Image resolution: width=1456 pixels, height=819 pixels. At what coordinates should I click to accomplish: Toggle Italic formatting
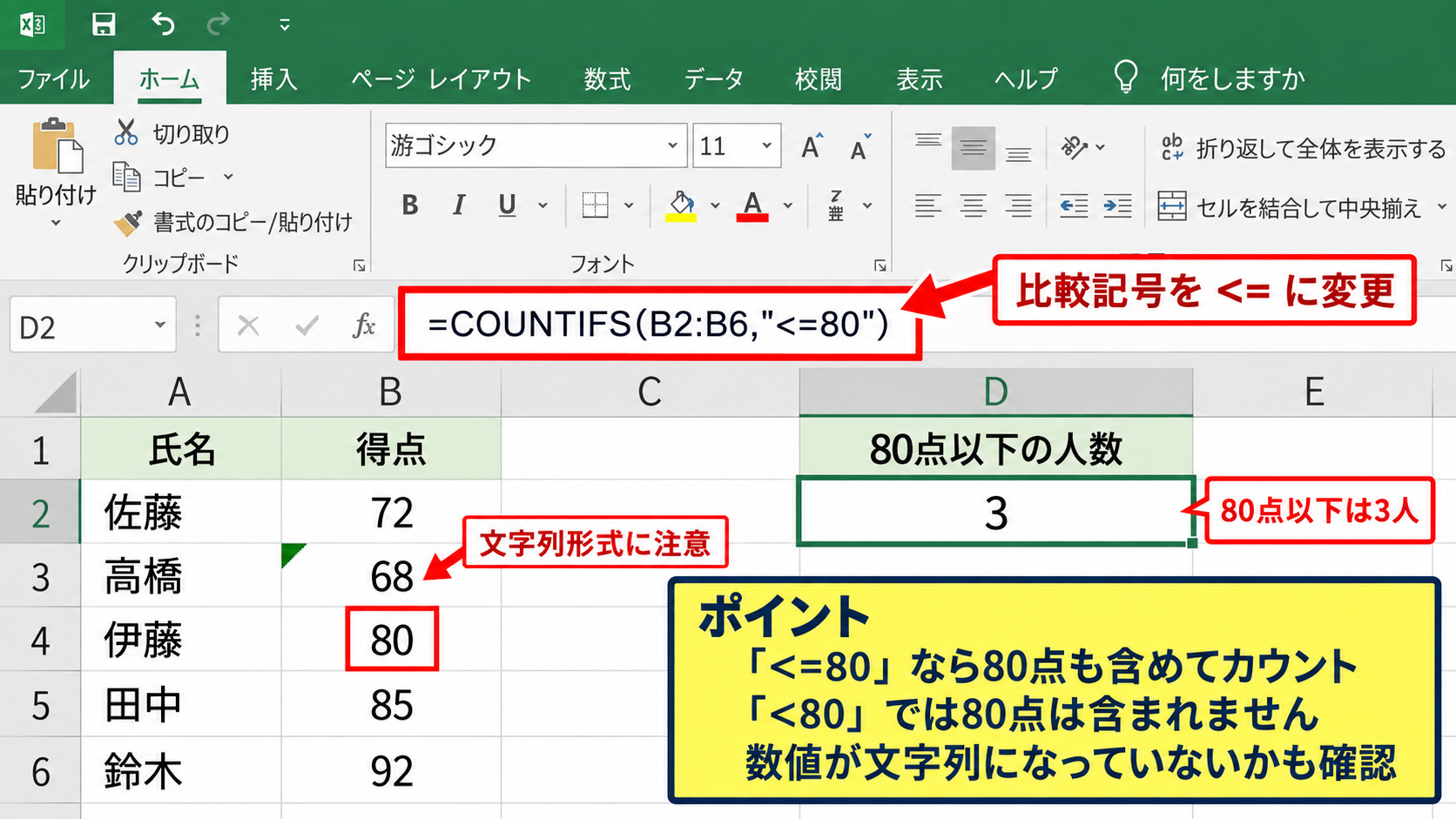pyautogui.click(x=458, y=205)
